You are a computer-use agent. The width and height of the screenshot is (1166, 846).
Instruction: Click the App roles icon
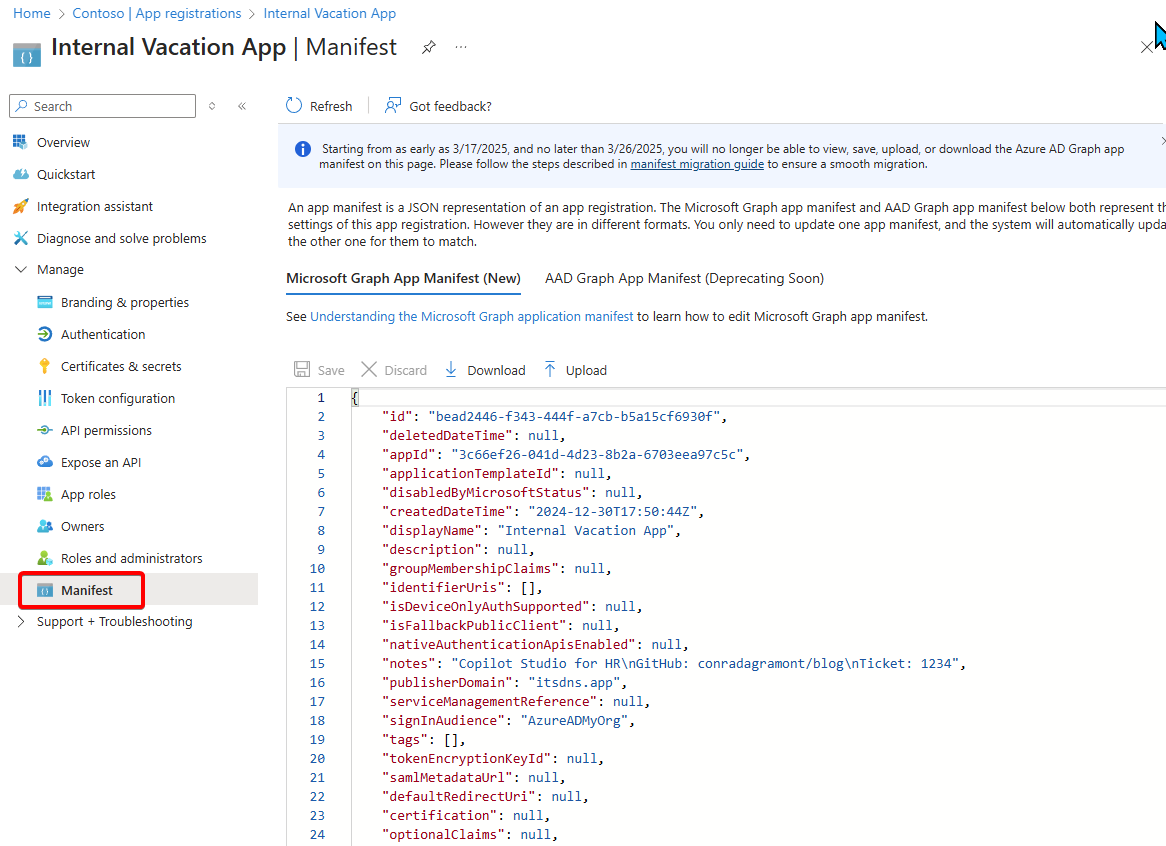(45, 494)
